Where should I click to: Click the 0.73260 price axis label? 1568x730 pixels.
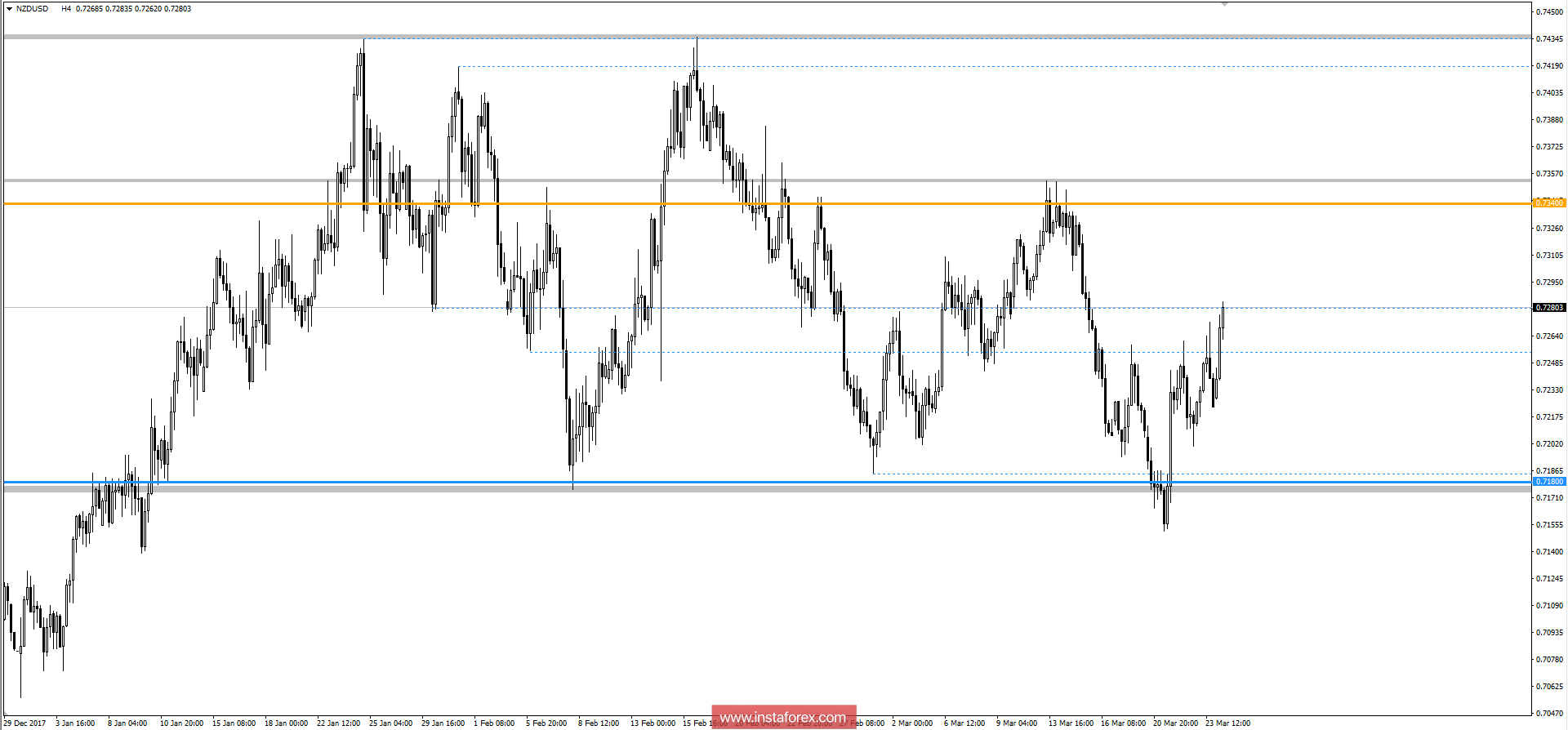point(1550,229)
